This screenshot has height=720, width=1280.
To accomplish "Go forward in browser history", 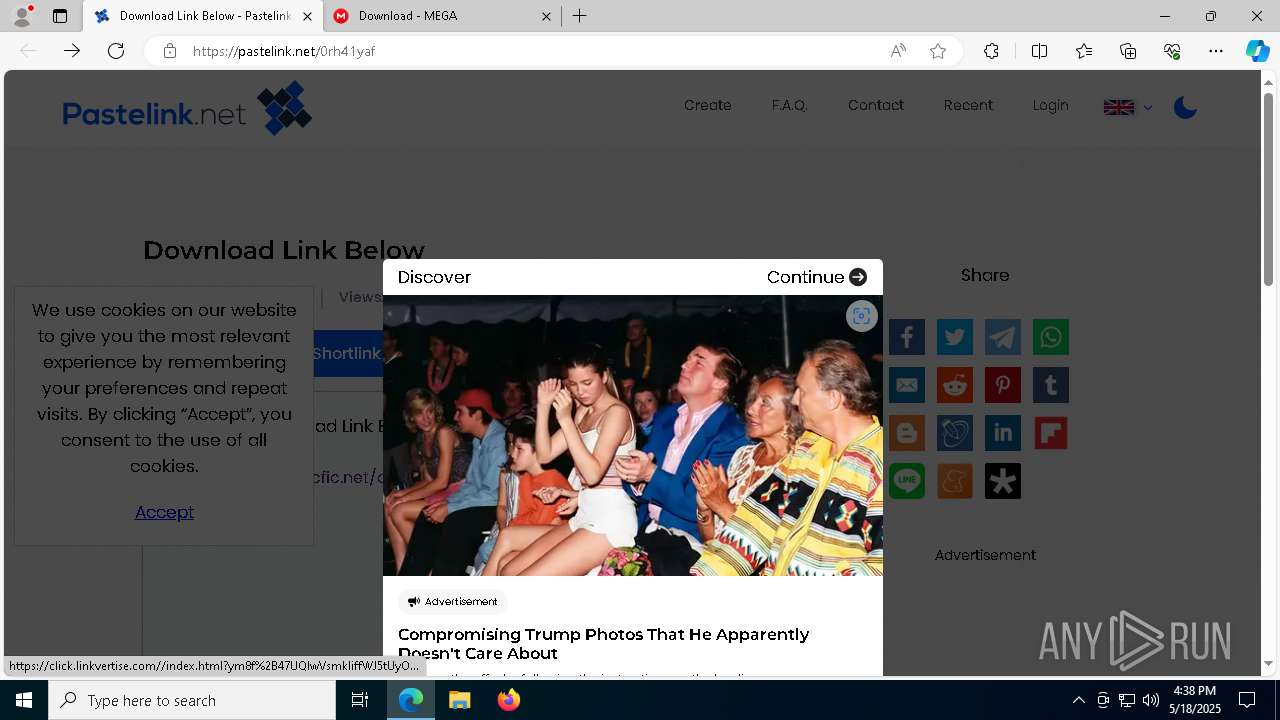I will click(72, 51).
